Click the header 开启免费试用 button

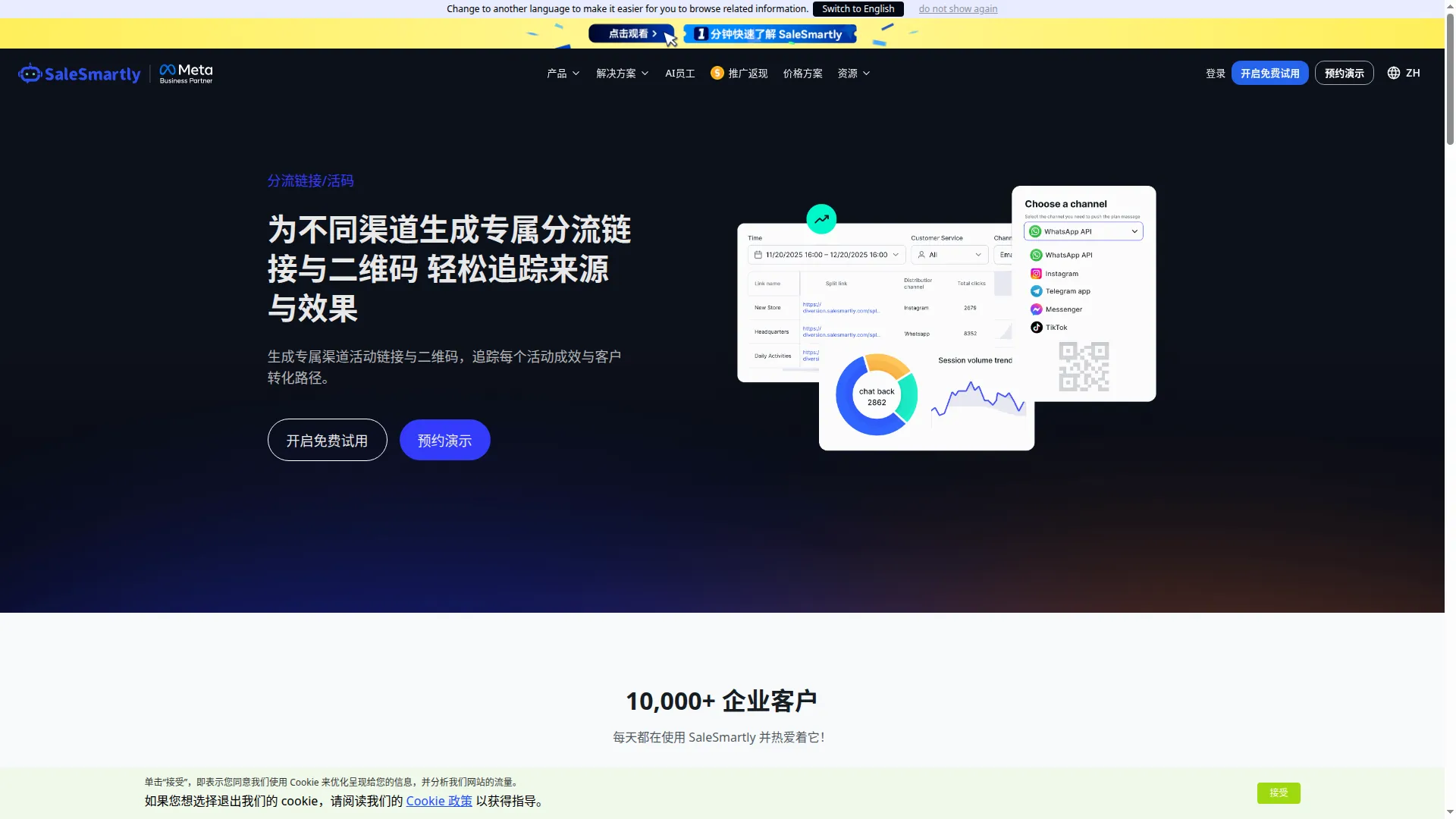click(x=1269, y=73)
